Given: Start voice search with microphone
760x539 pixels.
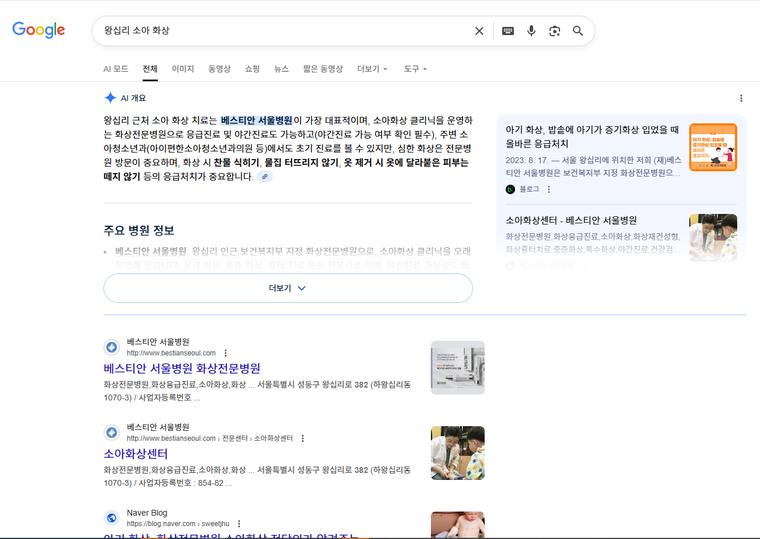Looking at the screenshot, I should coord(531,31).
